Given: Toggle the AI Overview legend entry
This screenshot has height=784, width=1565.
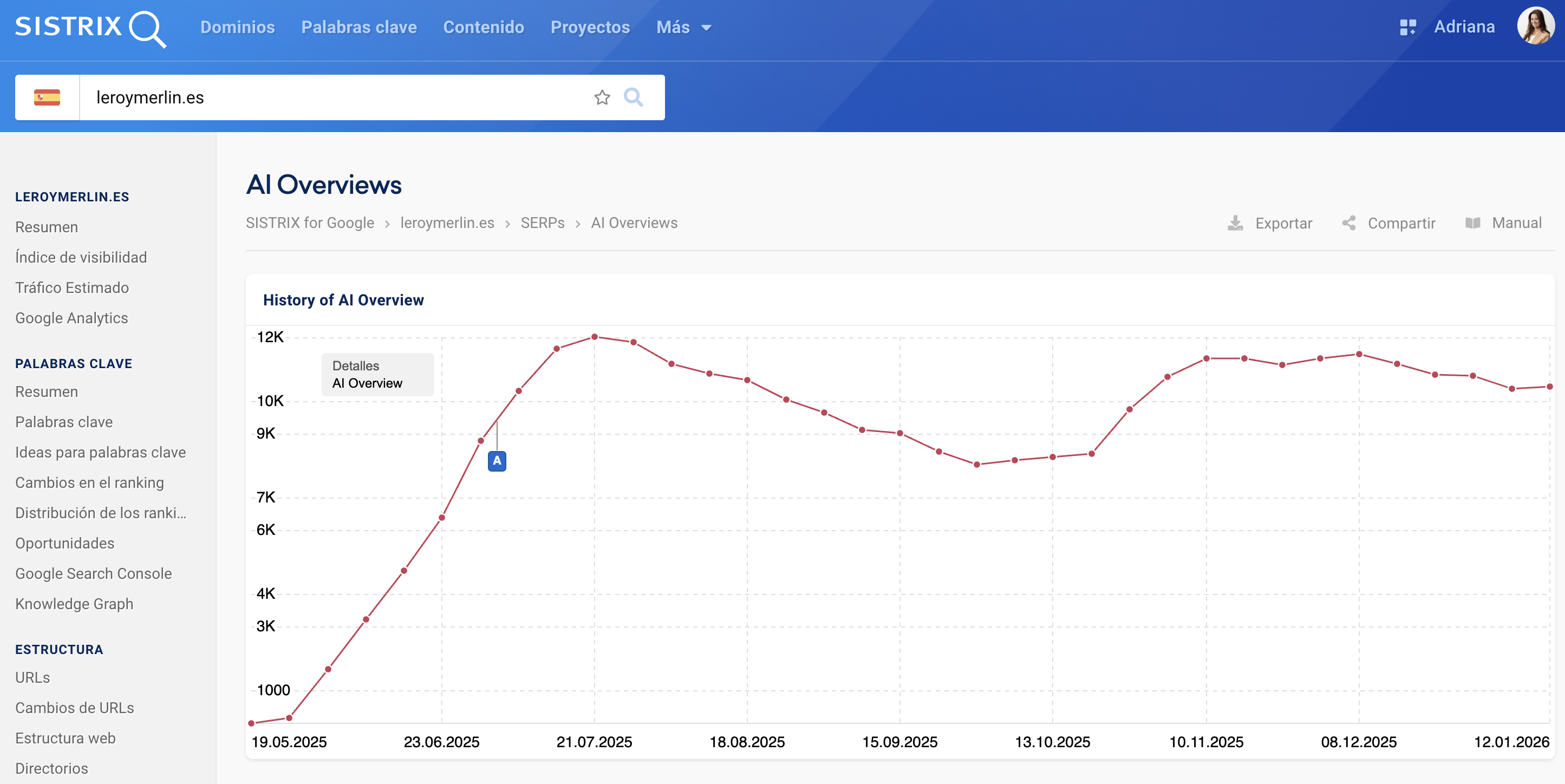Looking at the screenshot, I should click(367, 383).
